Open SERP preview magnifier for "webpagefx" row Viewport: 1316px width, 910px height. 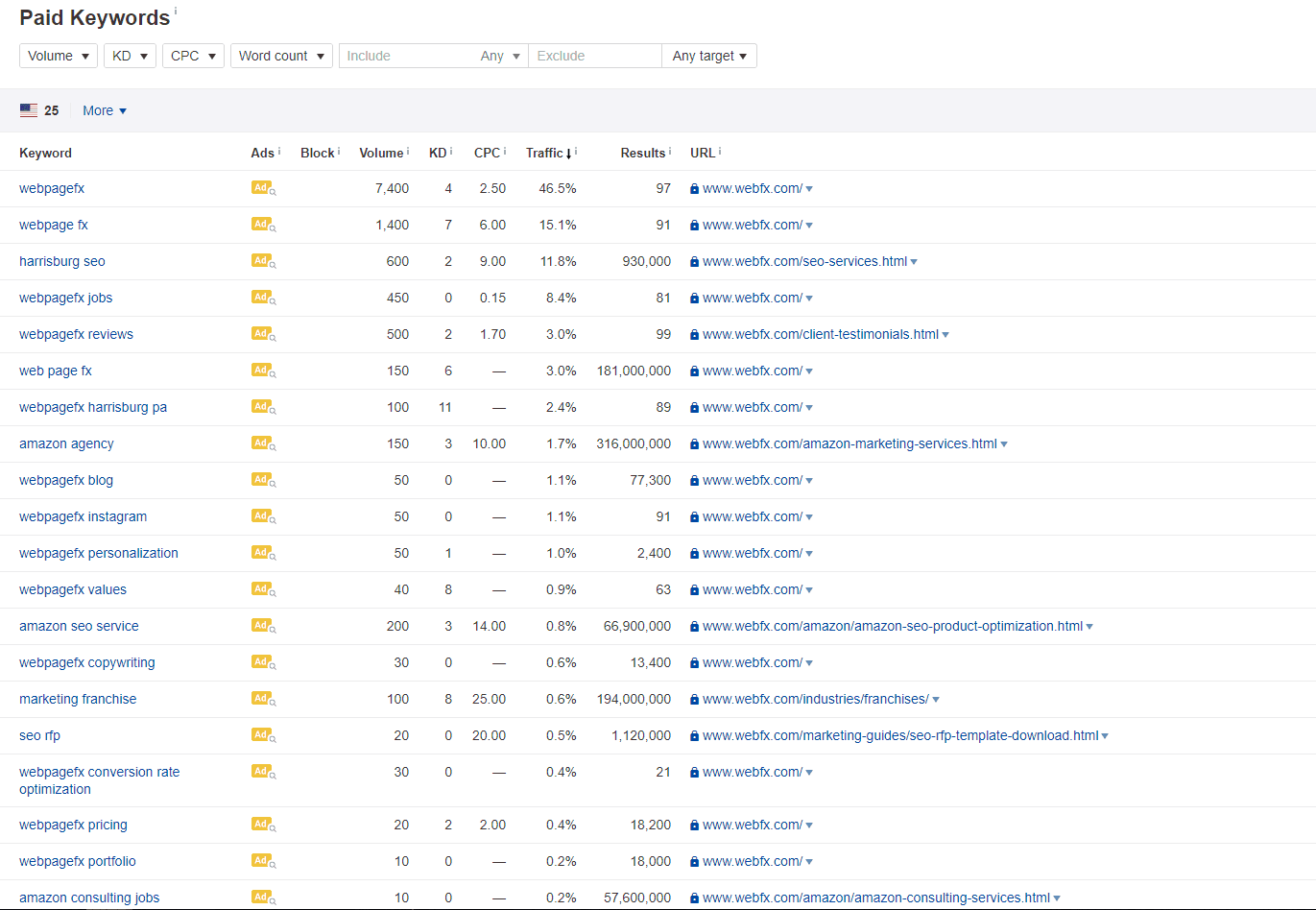tap(273, 191)
